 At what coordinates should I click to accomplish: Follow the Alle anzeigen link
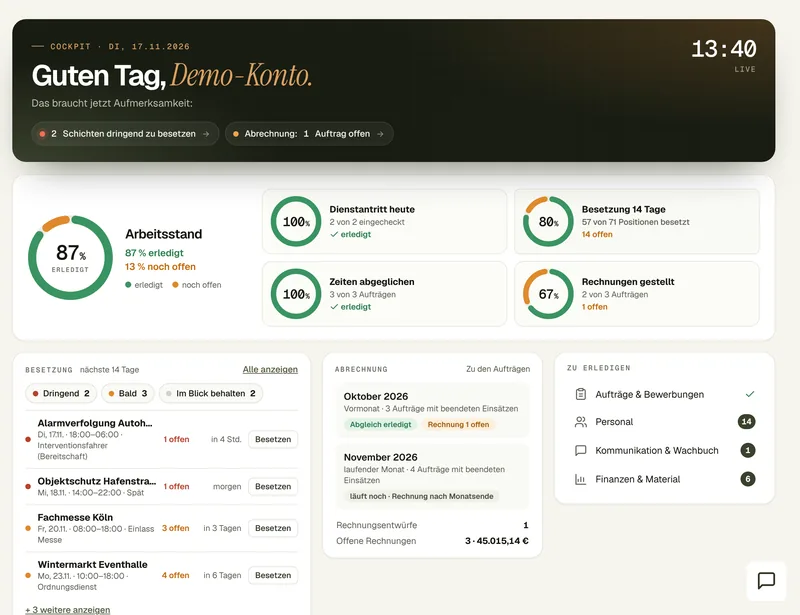270,370
